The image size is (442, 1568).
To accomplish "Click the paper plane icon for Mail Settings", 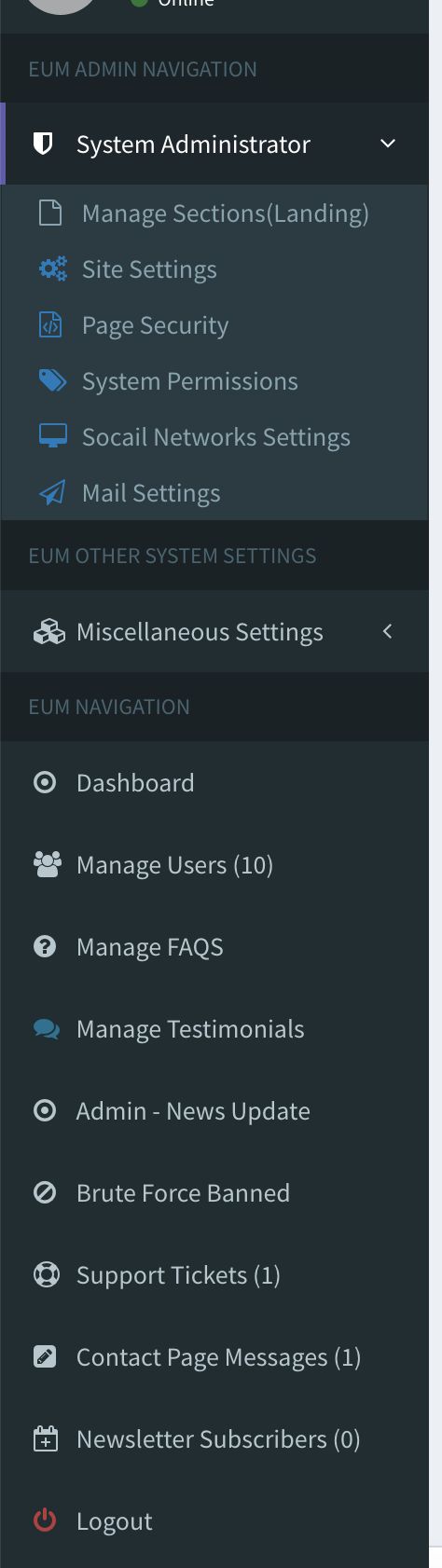I will click(52, 492).
